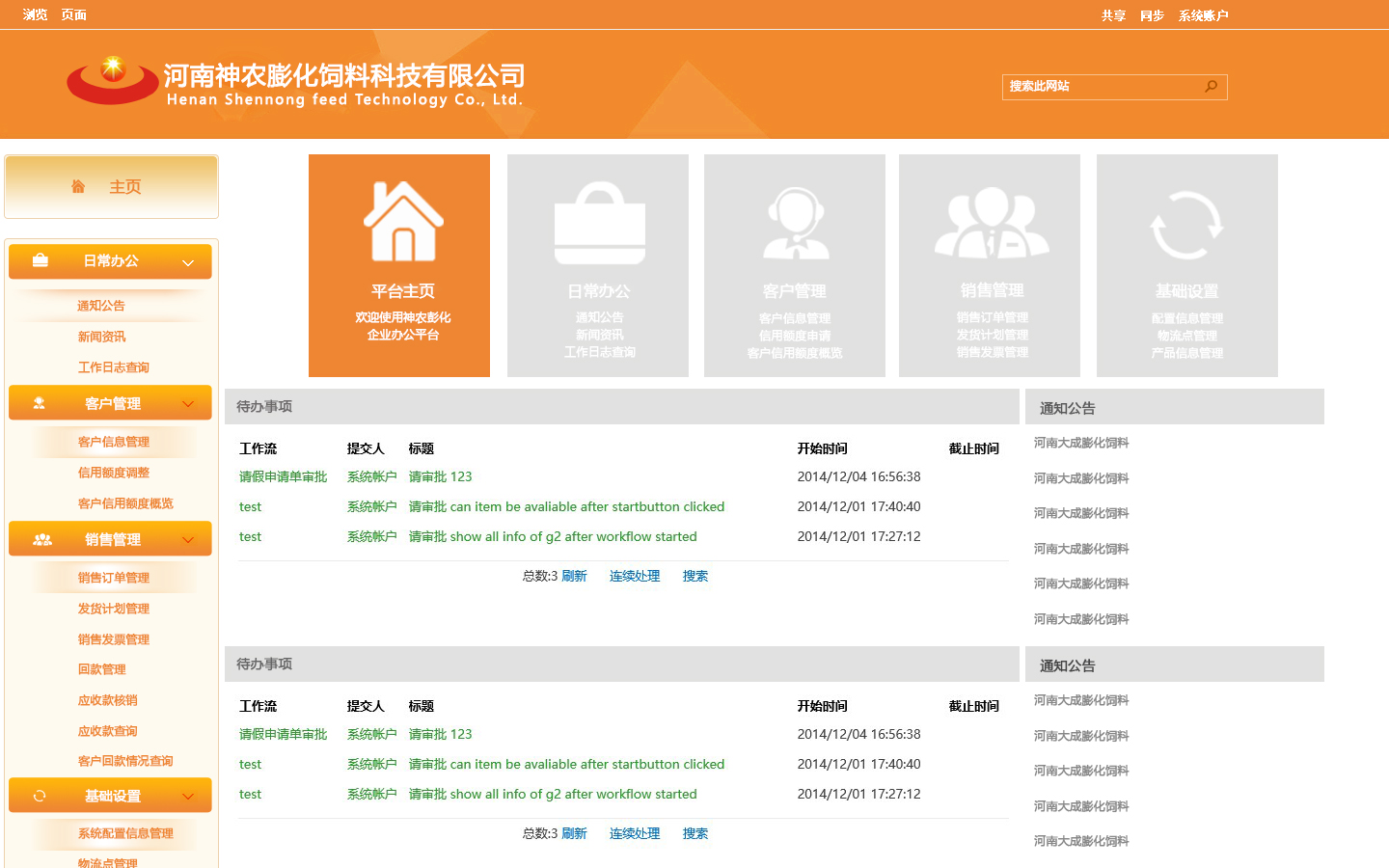Click 搜索 in the second 待办事项 panel

pos(695,833)
